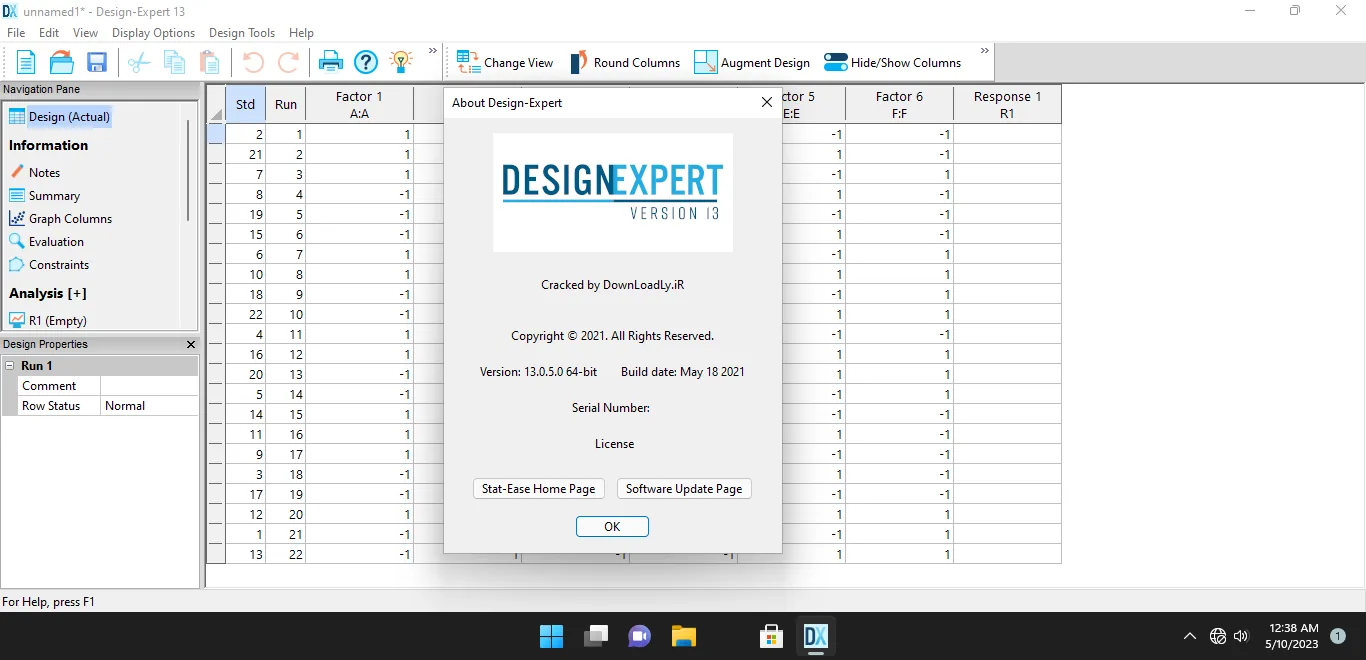The width and height of the screenshot is (1366, 660).
Task: Expand the first toolbar overflow chevron
Action: (x=433, y=50)
